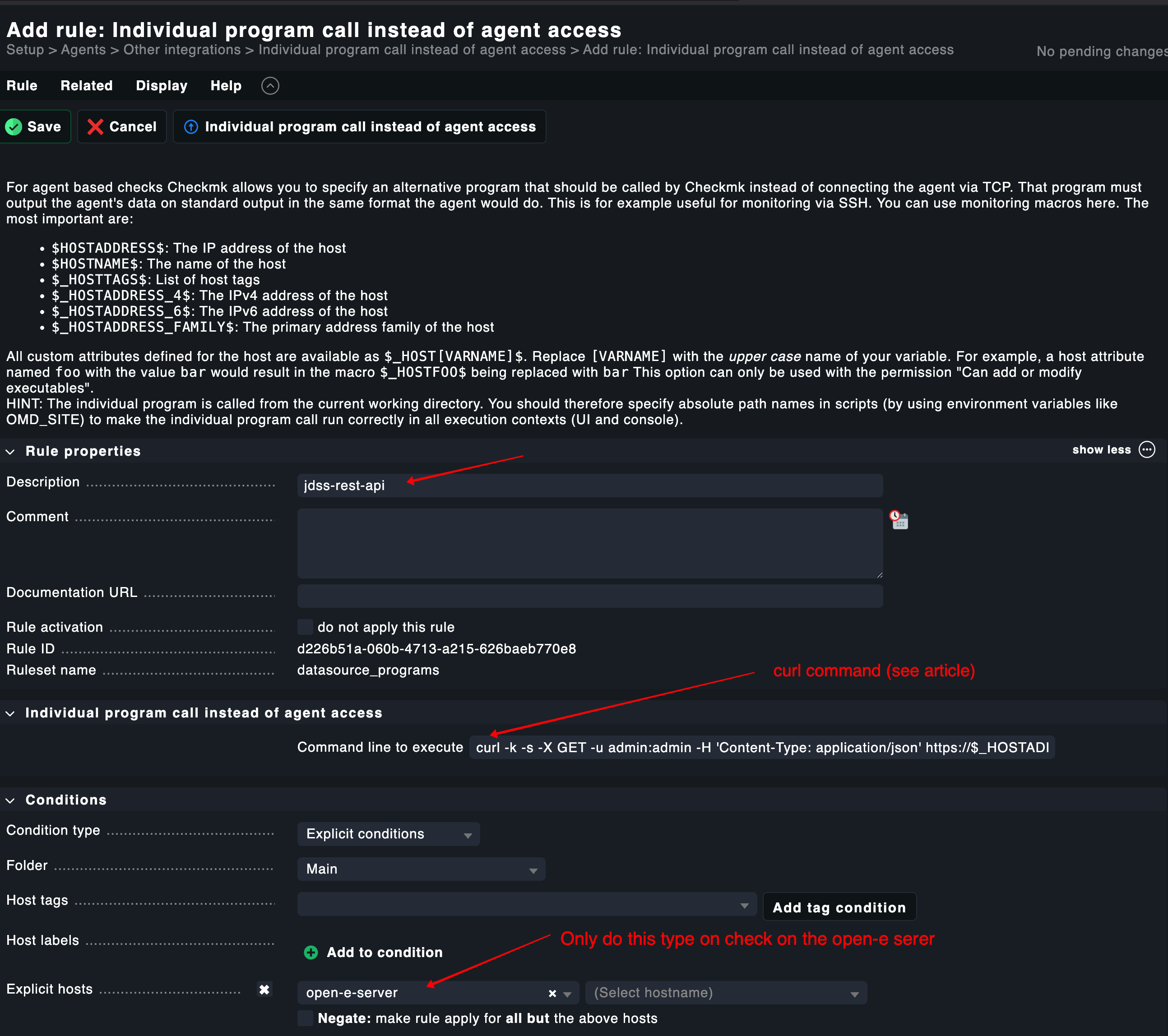Open the Display menu
This screenshot has height=1036, width=1168.
161,86
